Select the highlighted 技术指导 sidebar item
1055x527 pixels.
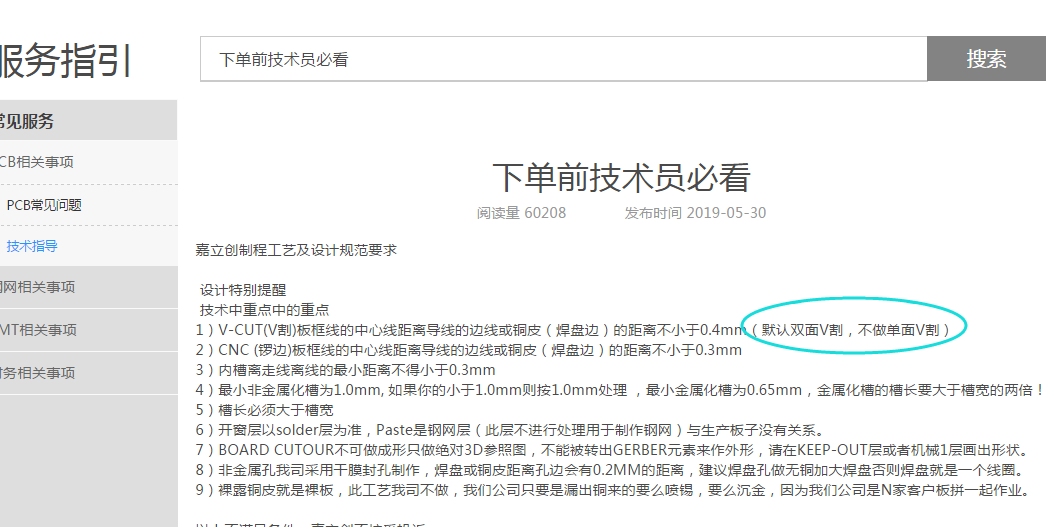[32, 246]
